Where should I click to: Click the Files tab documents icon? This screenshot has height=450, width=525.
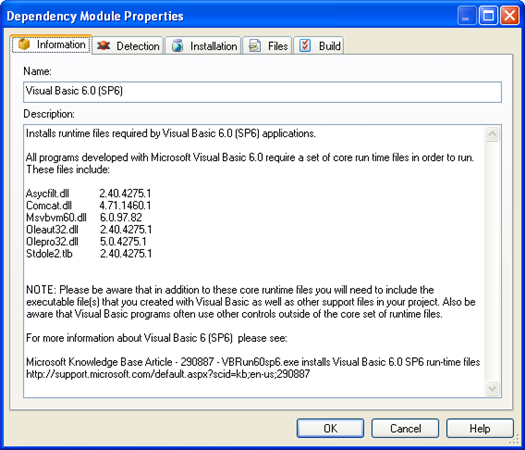point(254,46)
